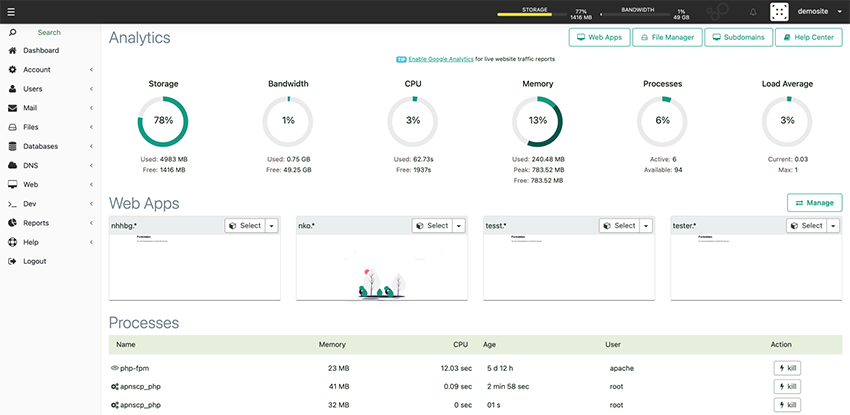Viewport: 850px width, 415px height.
Task: Click the DNS cloud icon
Action: [x=12, y=166]
